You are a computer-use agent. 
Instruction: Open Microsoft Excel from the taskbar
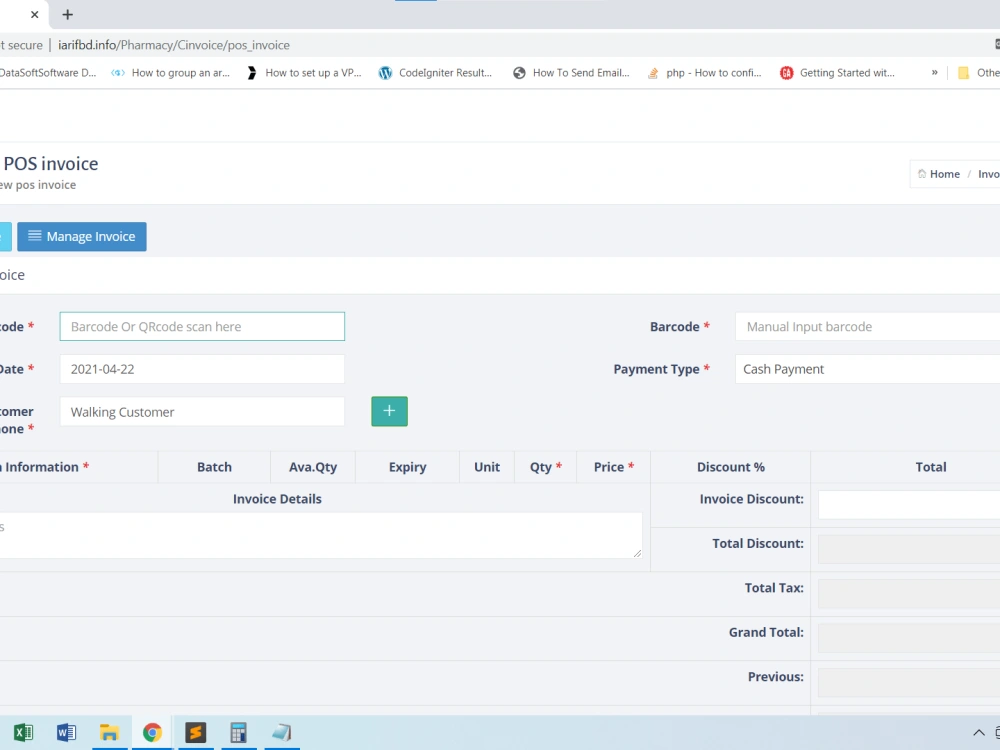[23, 732]
